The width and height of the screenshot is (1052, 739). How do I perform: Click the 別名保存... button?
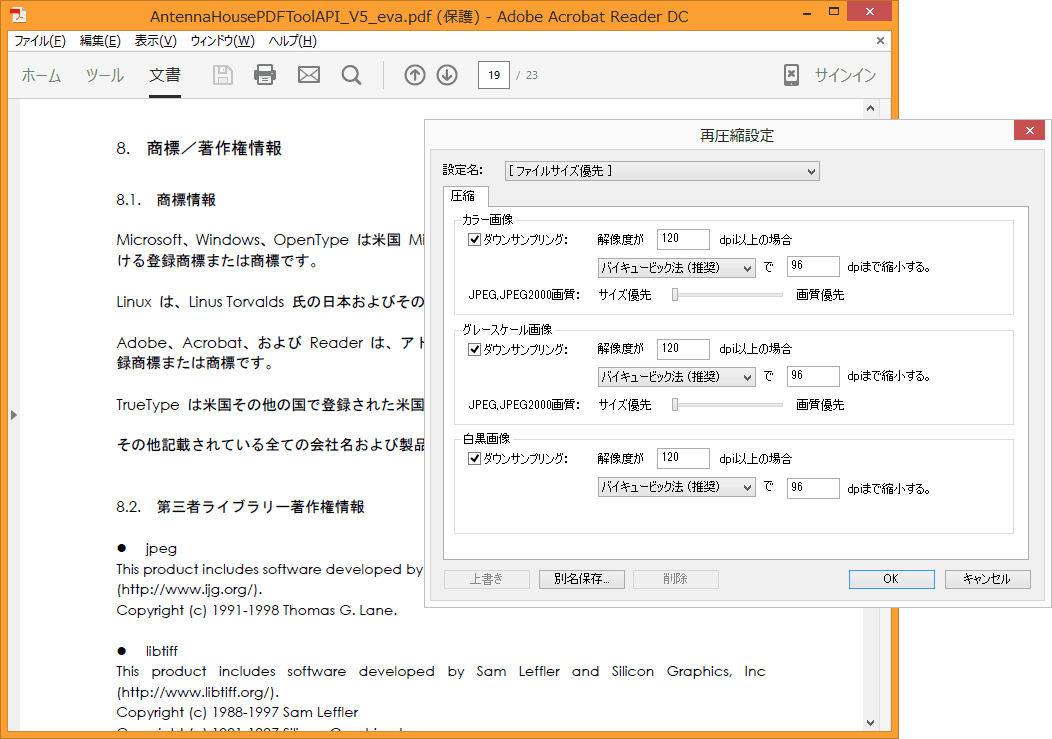coord(582,579)
